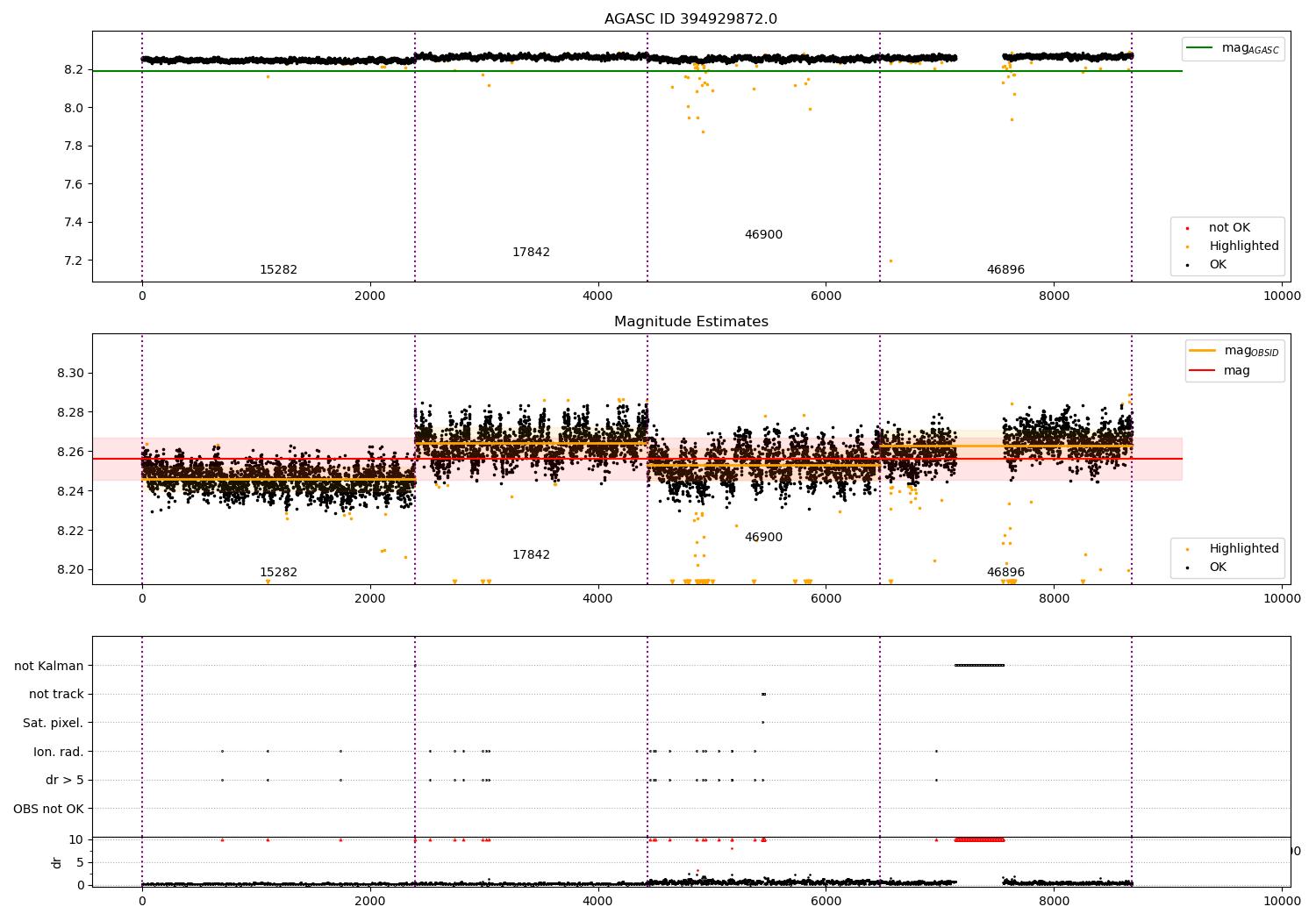
Task: Select the green mag AGASC legend line
Action: click(x=1199, y=48)
